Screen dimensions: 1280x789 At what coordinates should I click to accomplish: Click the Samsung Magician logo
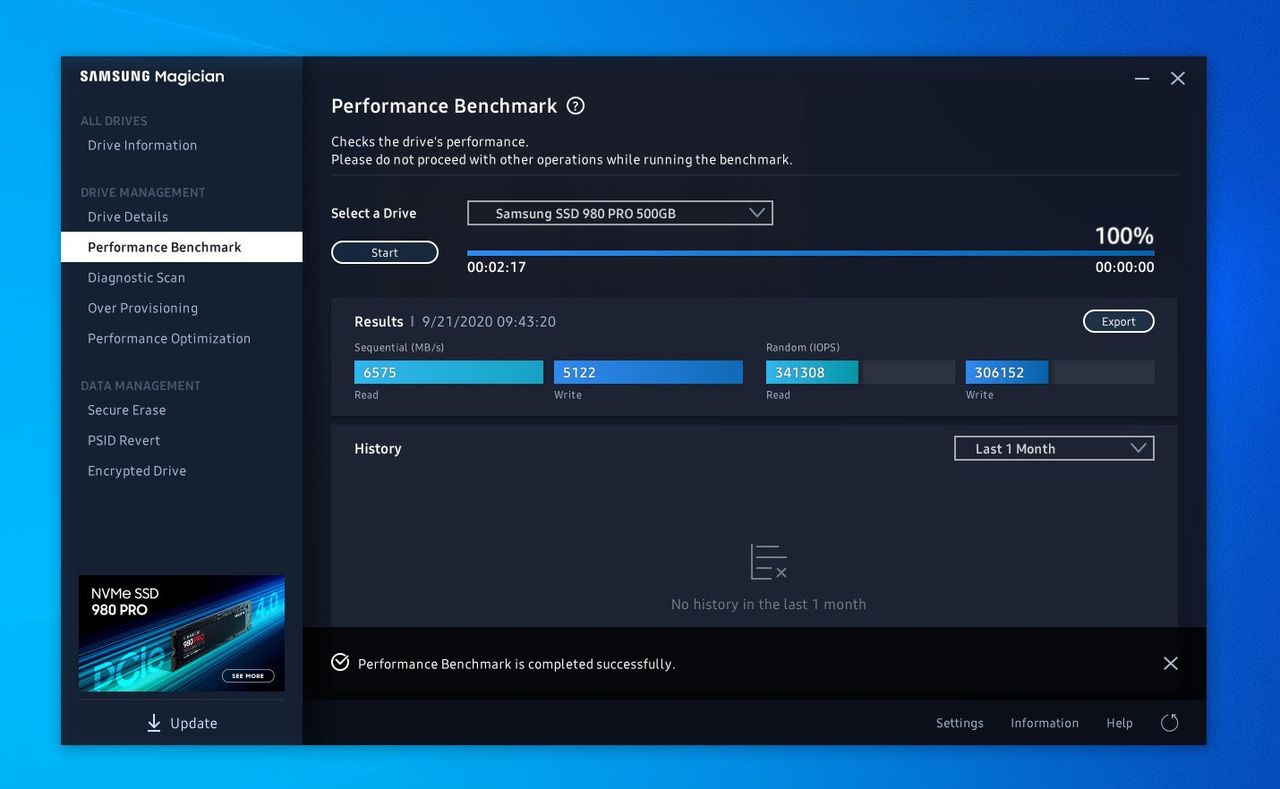(x=152, y=77)
